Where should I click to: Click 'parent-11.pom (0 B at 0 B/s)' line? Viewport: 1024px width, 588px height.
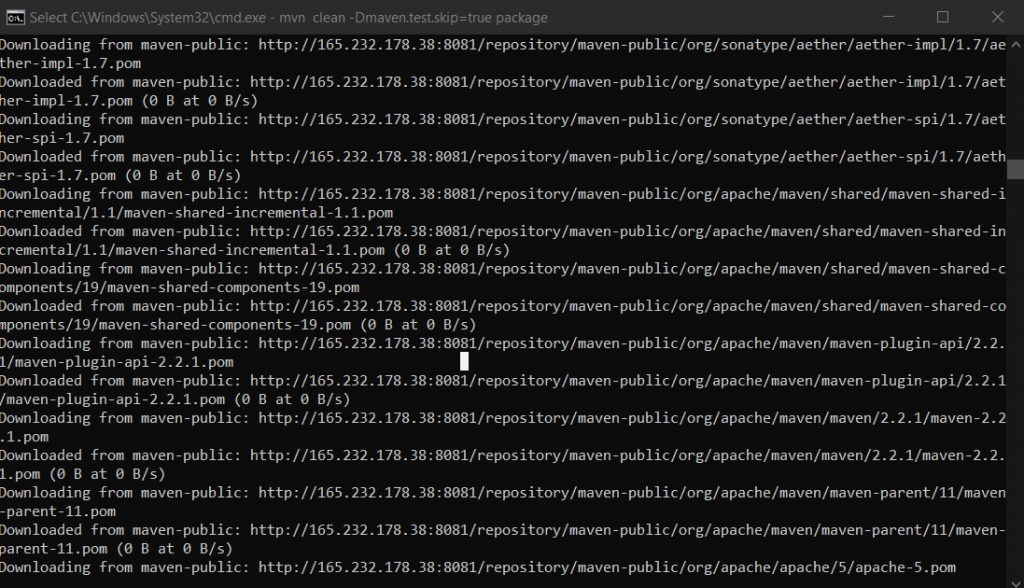click(x=116, y=548)
